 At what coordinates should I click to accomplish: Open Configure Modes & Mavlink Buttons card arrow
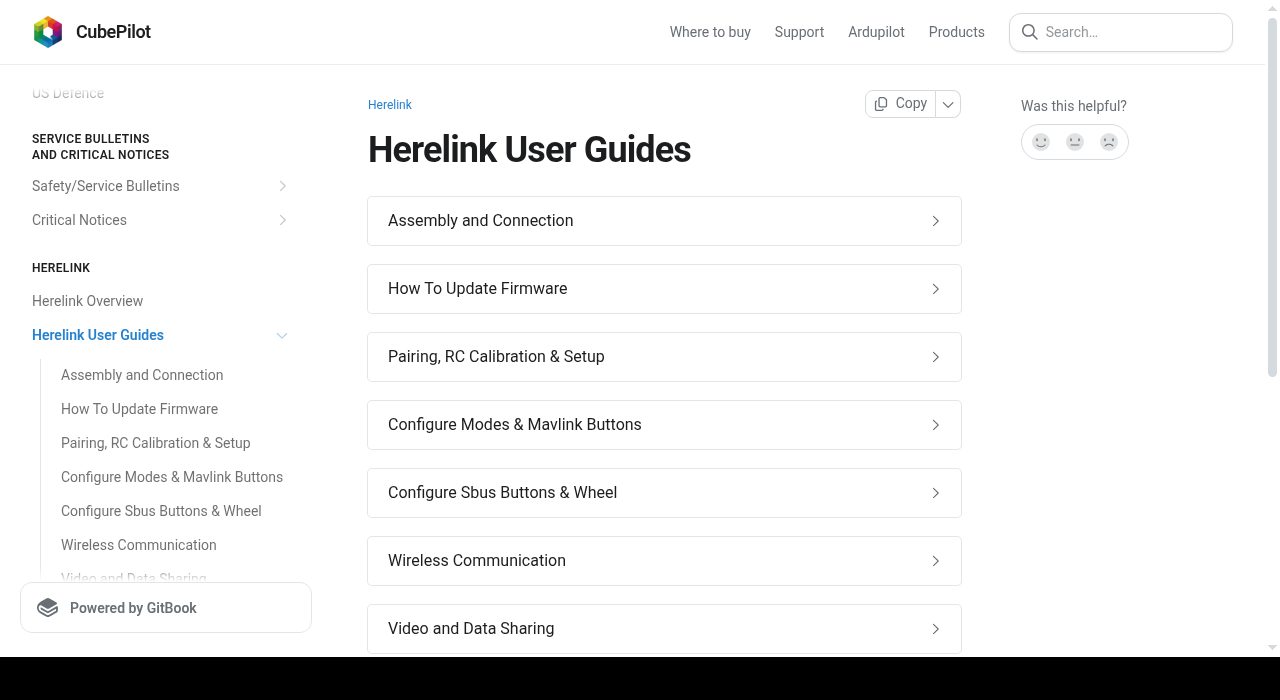tap(936, 425)
